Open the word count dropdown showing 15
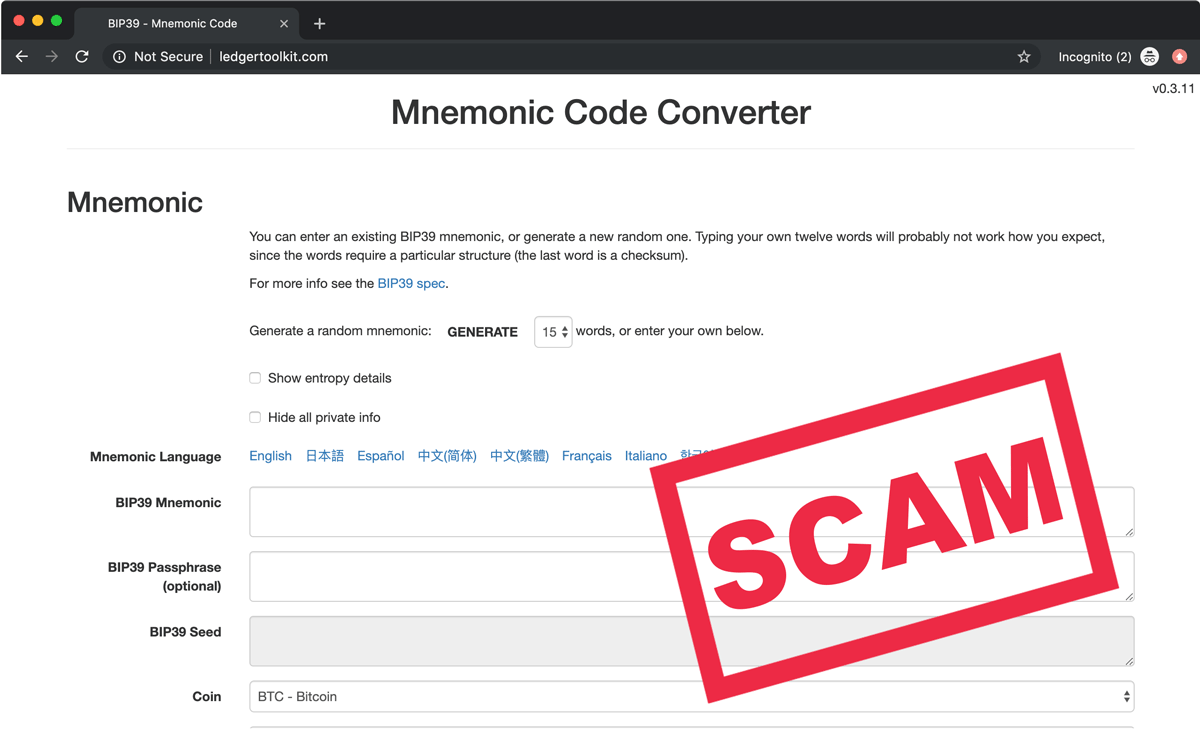 [553, 332]
